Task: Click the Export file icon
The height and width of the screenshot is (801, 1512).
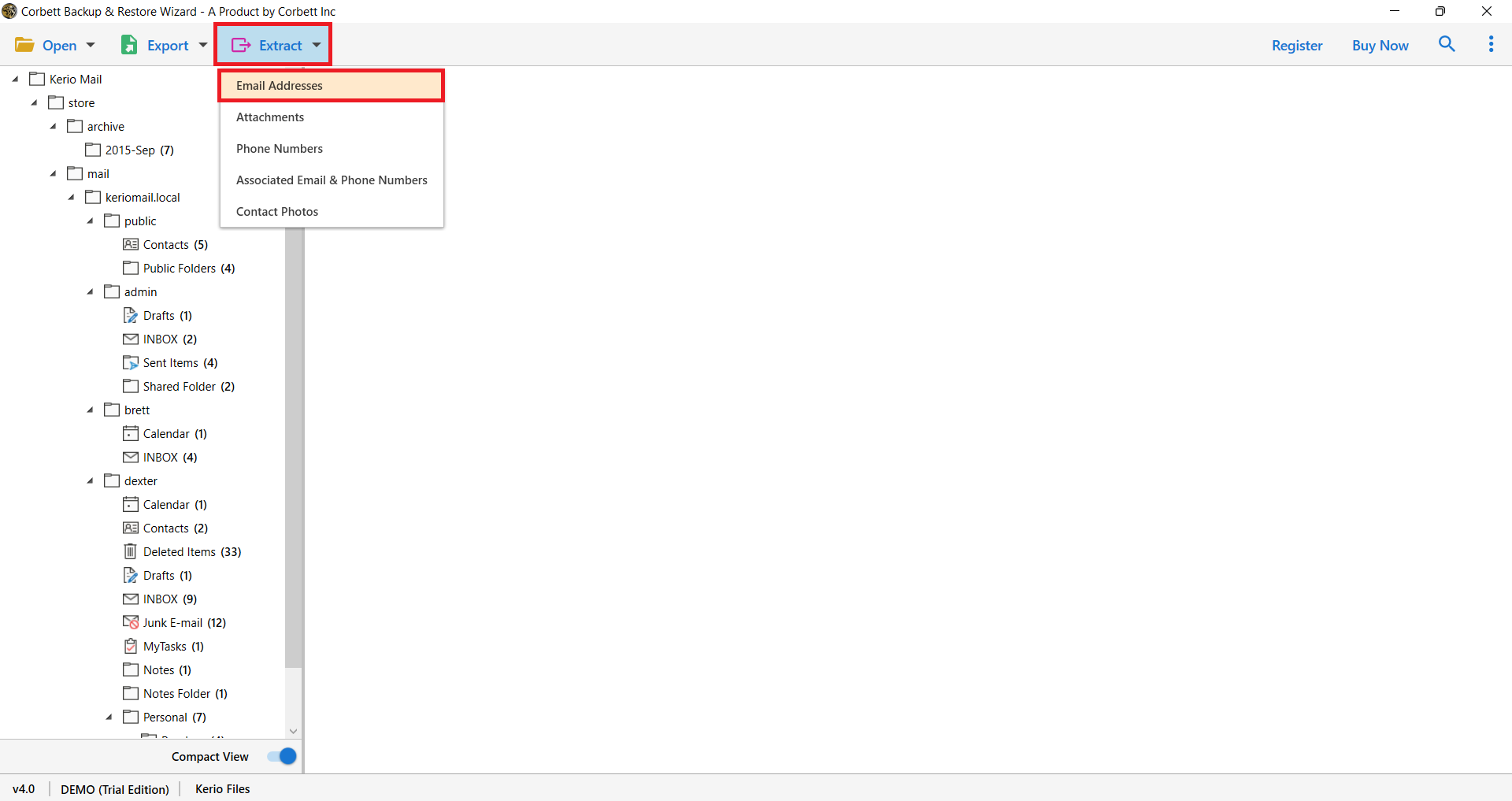Action: pos(129,45)
